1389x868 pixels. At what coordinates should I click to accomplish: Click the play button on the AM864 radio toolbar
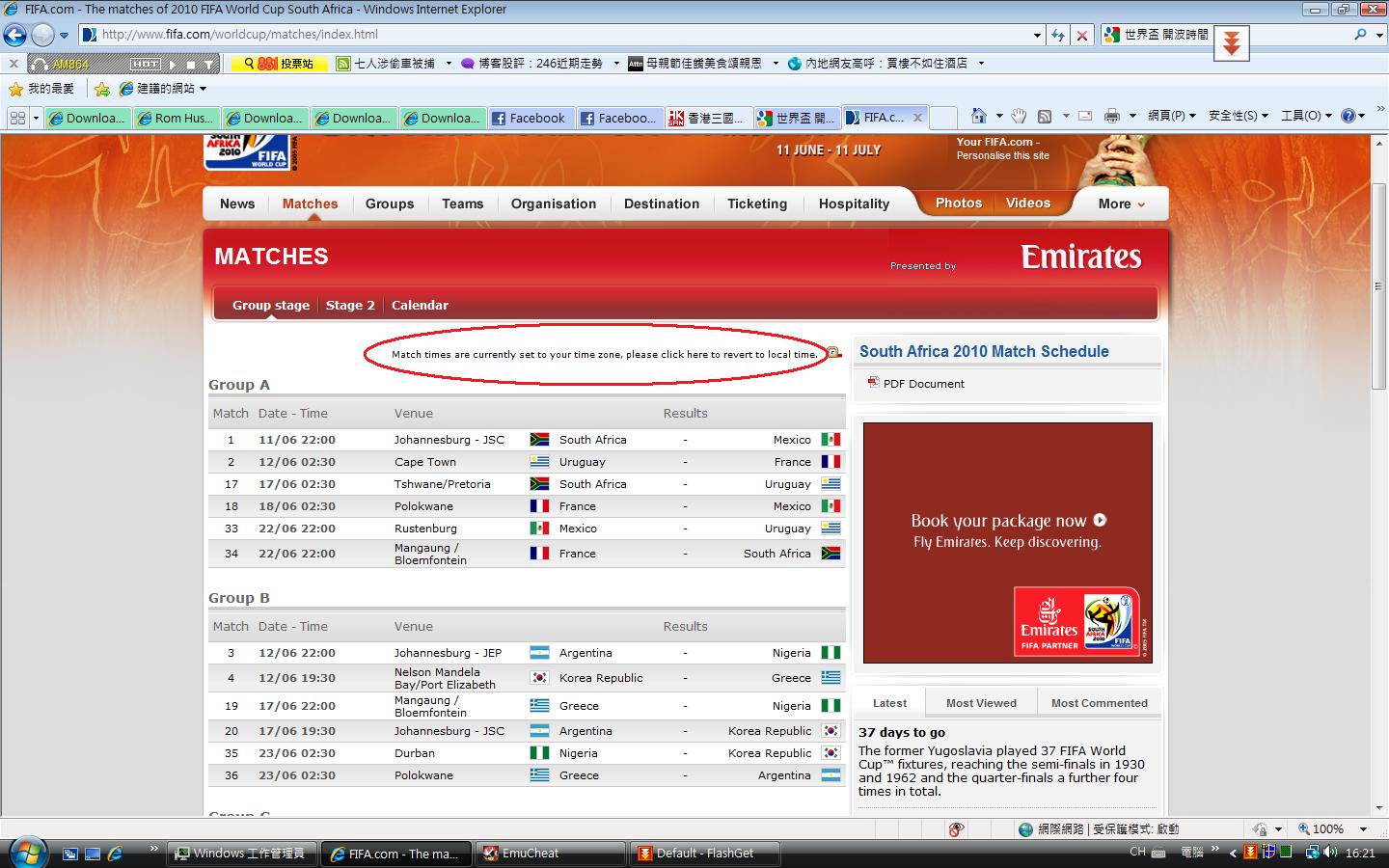(x=173, y=65)
